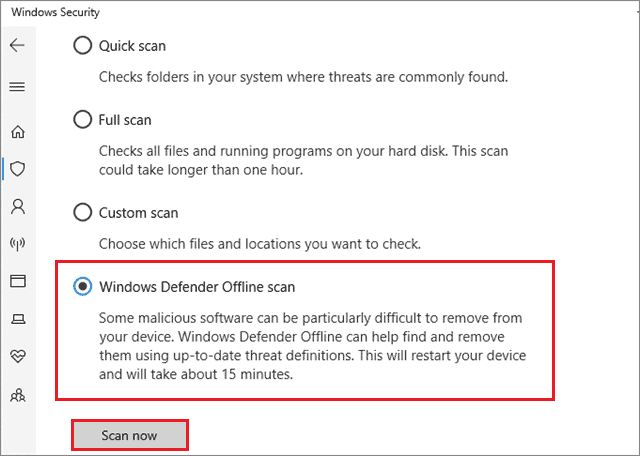Click the back arrow in sidebar

17,46
